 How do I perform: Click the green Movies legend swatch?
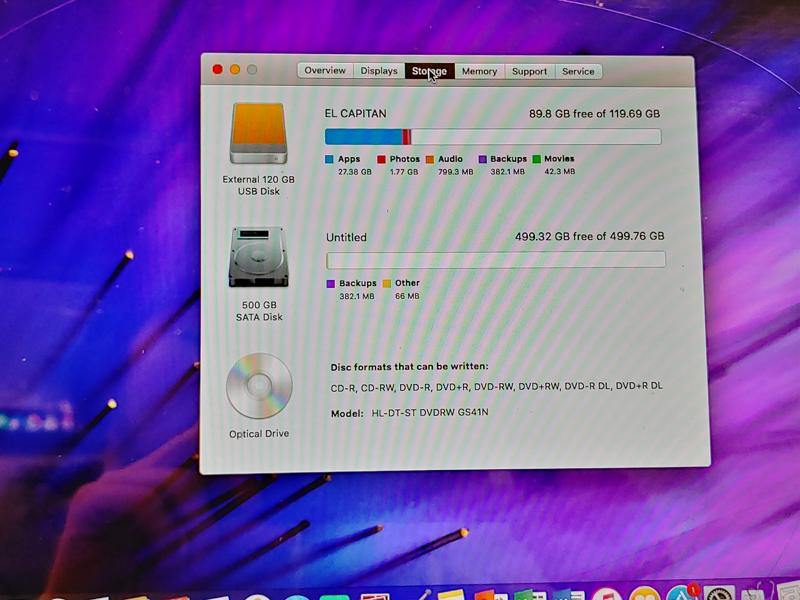(x=536, y=159)
